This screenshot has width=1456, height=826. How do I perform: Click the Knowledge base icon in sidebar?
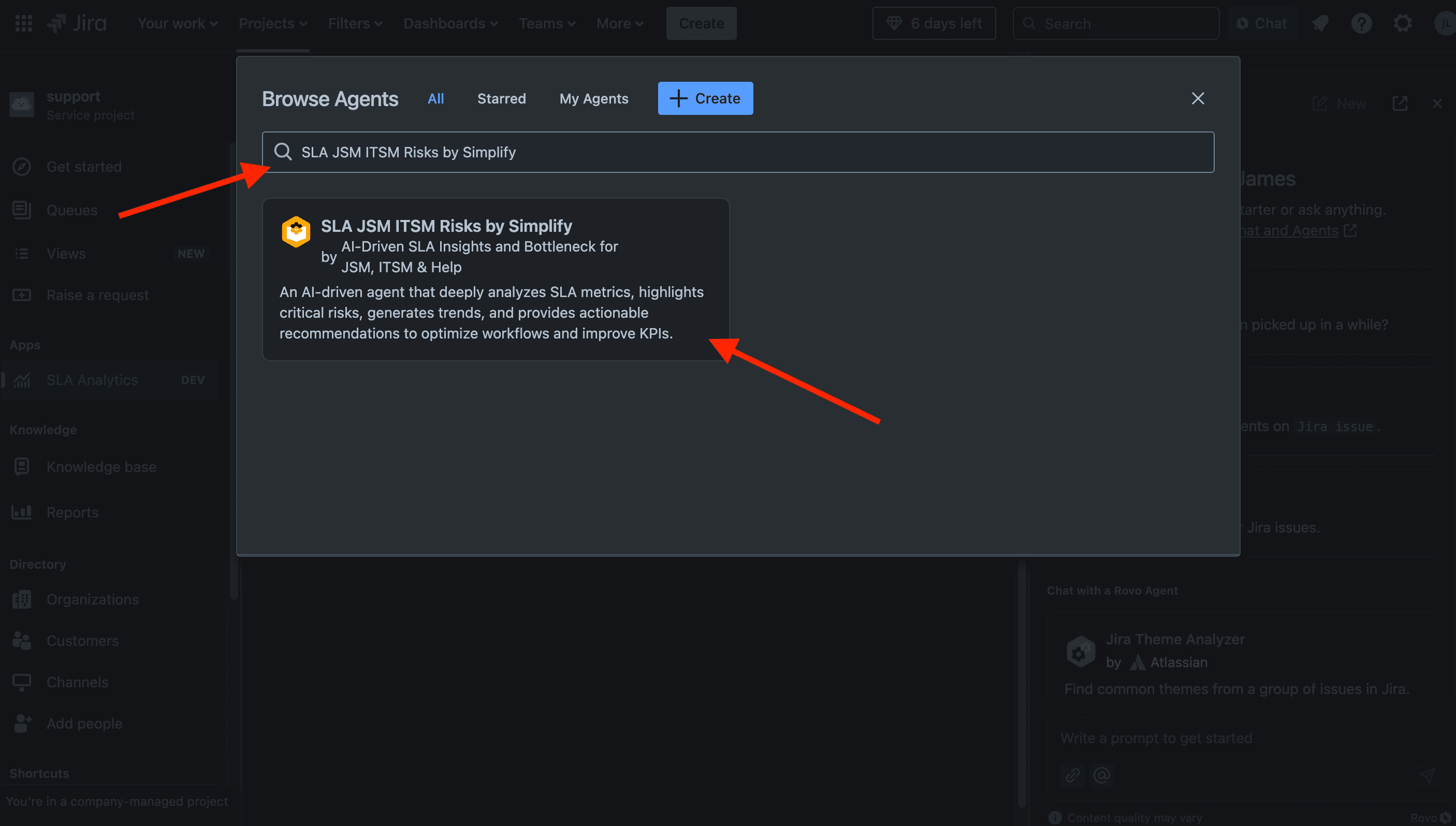[x=22, y=466]
